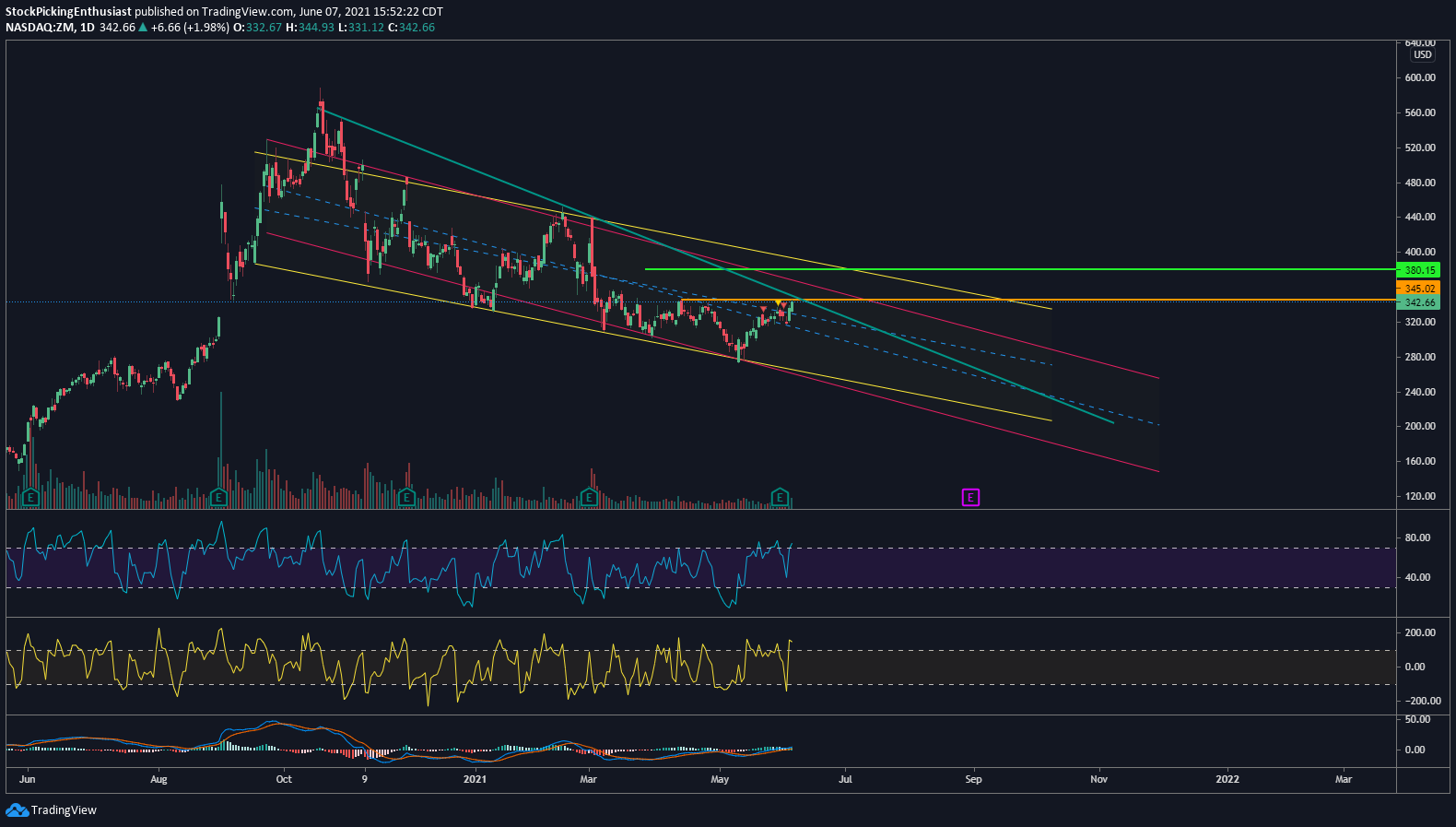Click the 120.00 price axis tick
The height and width of the screenshot is (827, 1456).
pos(1420,496)
